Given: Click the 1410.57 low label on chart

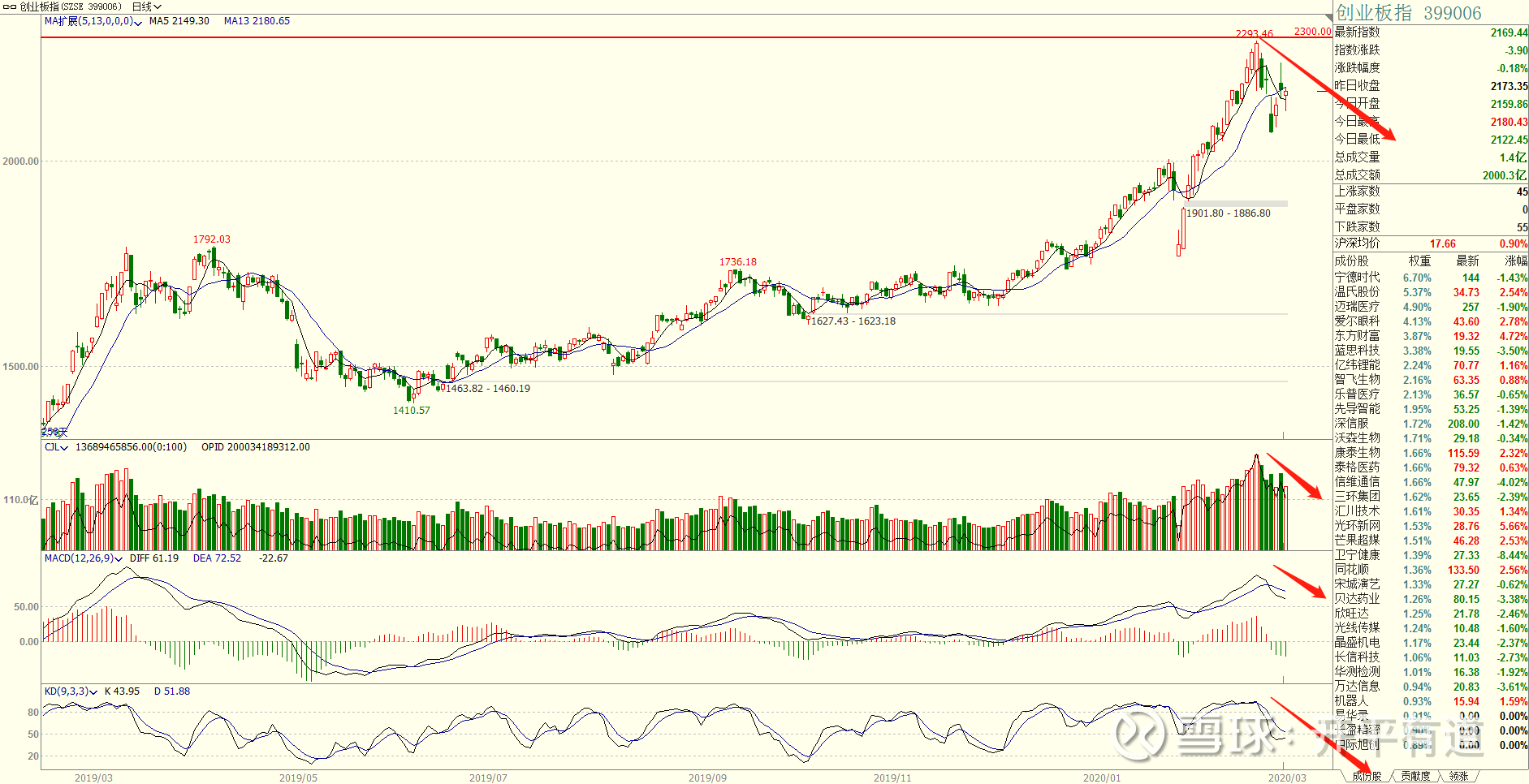Looking at the screenshot, I should (x=412, y=411).
